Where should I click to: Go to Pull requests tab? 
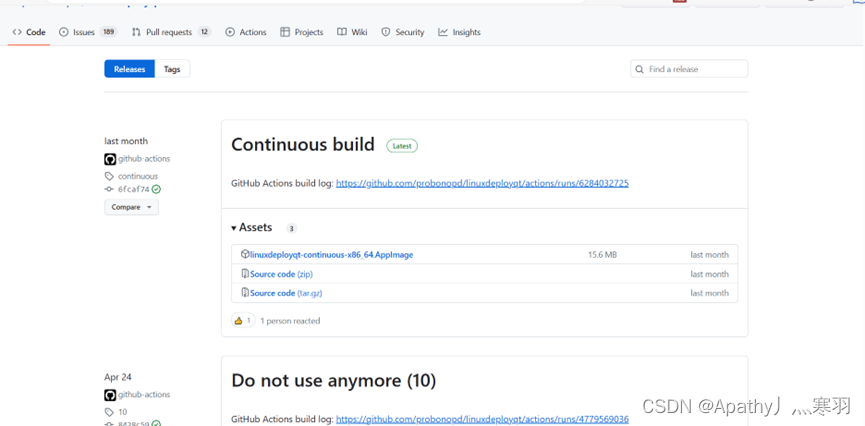click(x=171, y=32)
